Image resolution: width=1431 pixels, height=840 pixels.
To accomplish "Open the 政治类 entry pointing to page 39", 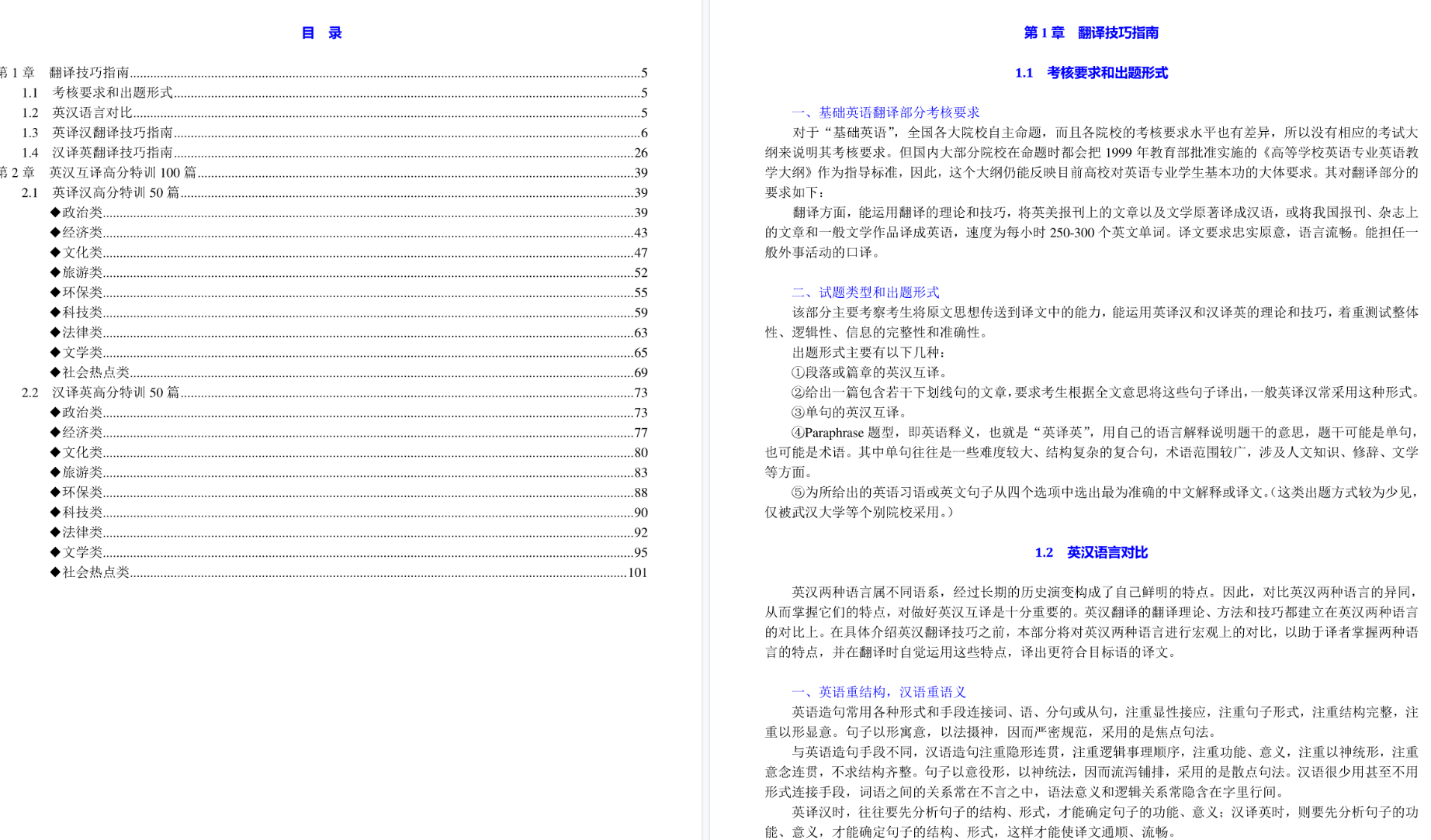I will tap(81, 213).
